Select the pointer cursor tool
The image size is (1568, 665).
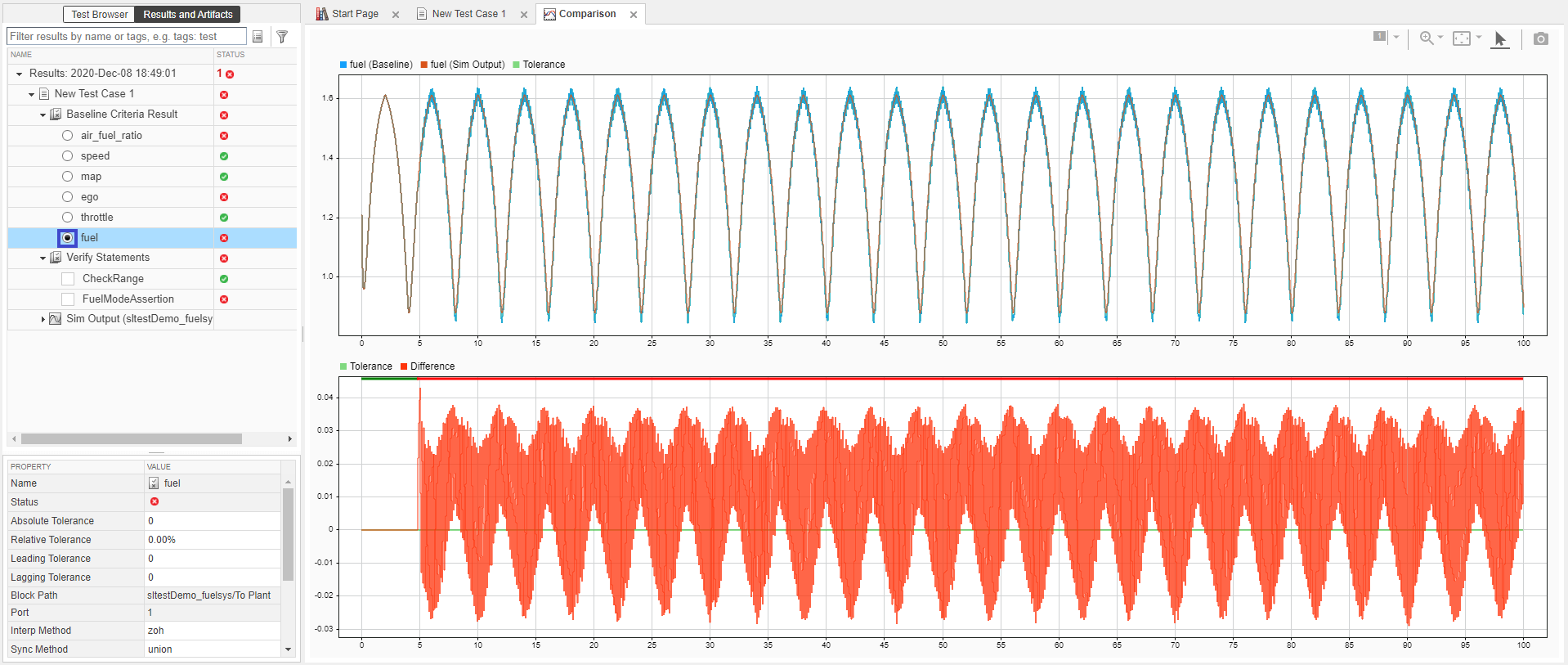point(1499,38)
